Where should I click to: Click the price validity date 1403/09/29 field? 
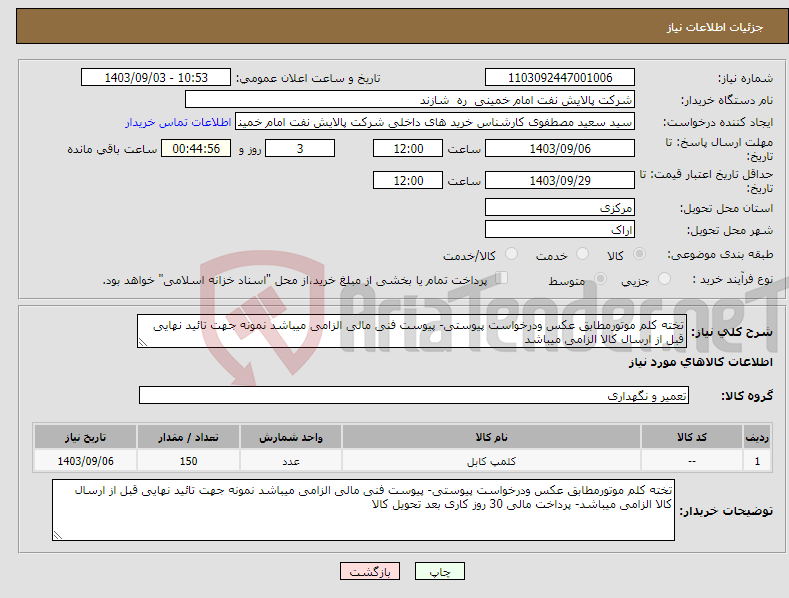tap(560, 180)
